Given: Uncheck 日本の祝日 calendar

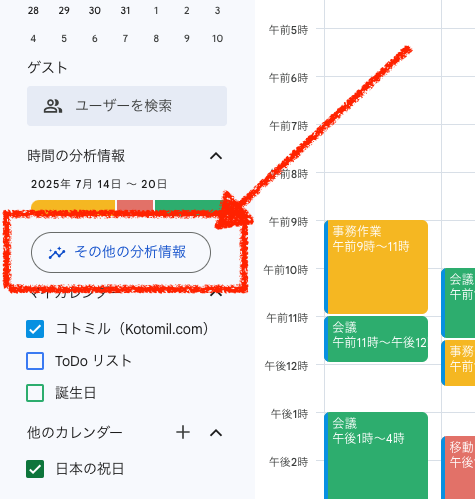Looking at the screenshot, I should tap(35, 469).
